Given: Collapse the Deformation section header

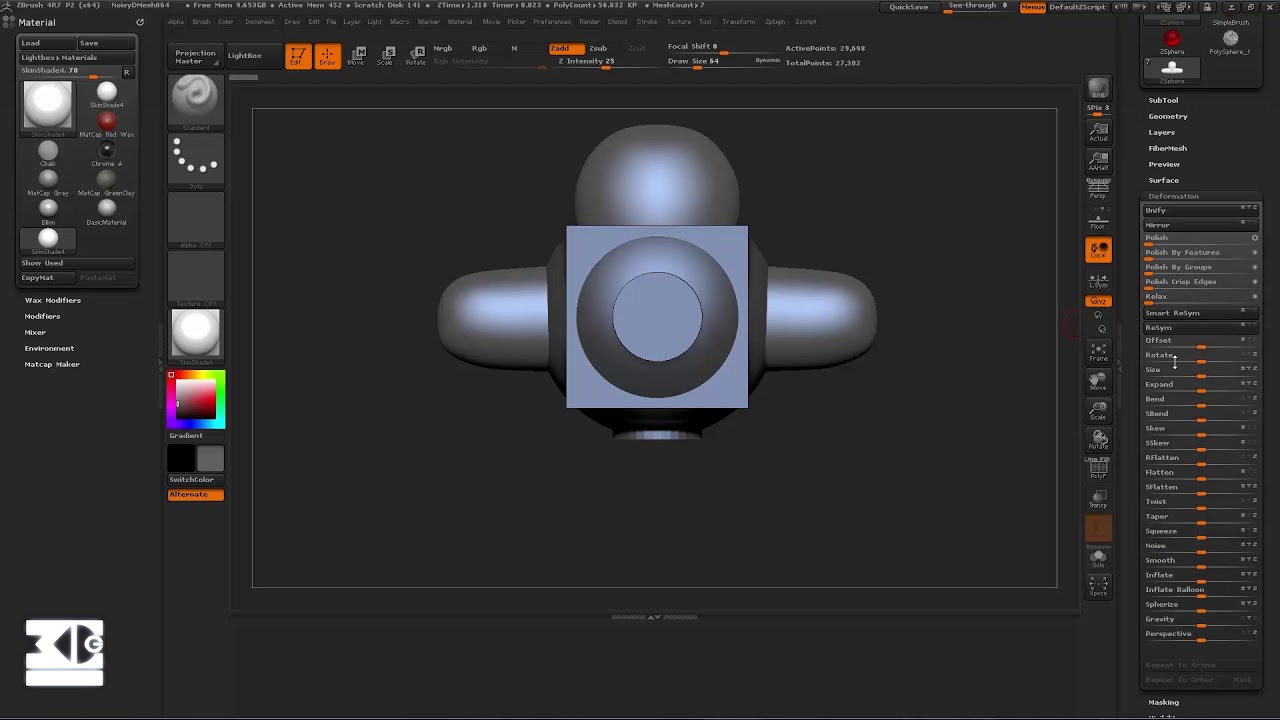Looking at the screenshot, I should [x=1173, y=196].
